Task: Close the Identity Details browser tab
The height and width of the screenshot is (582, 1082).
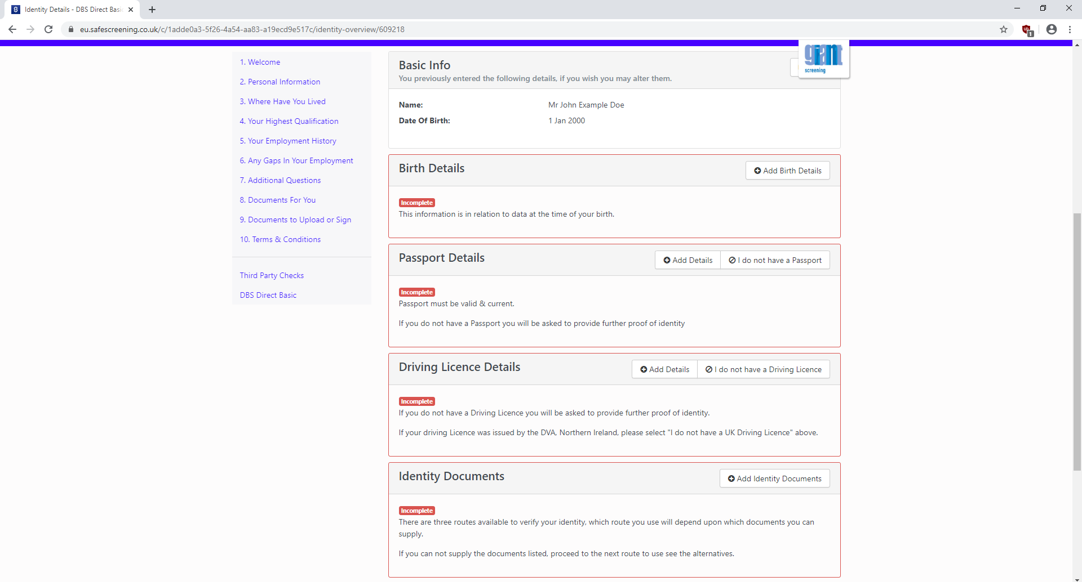Action: 130,10
